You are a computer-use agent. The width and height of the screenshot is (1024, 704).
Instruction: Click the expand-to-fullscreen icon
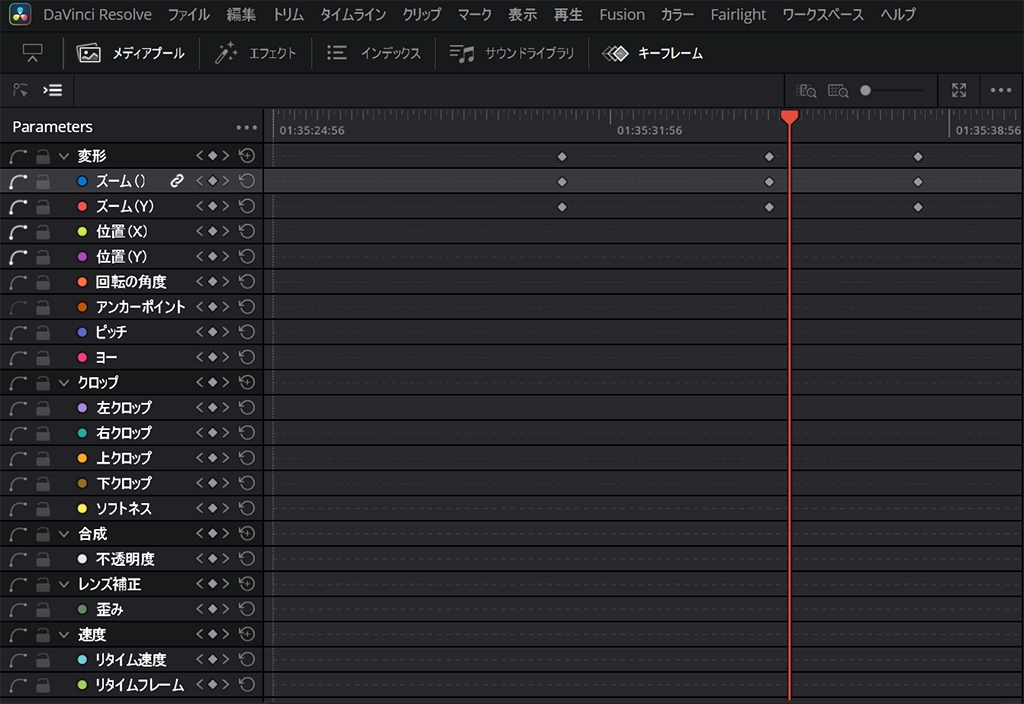pyautogui.click(x=959, y=90)
